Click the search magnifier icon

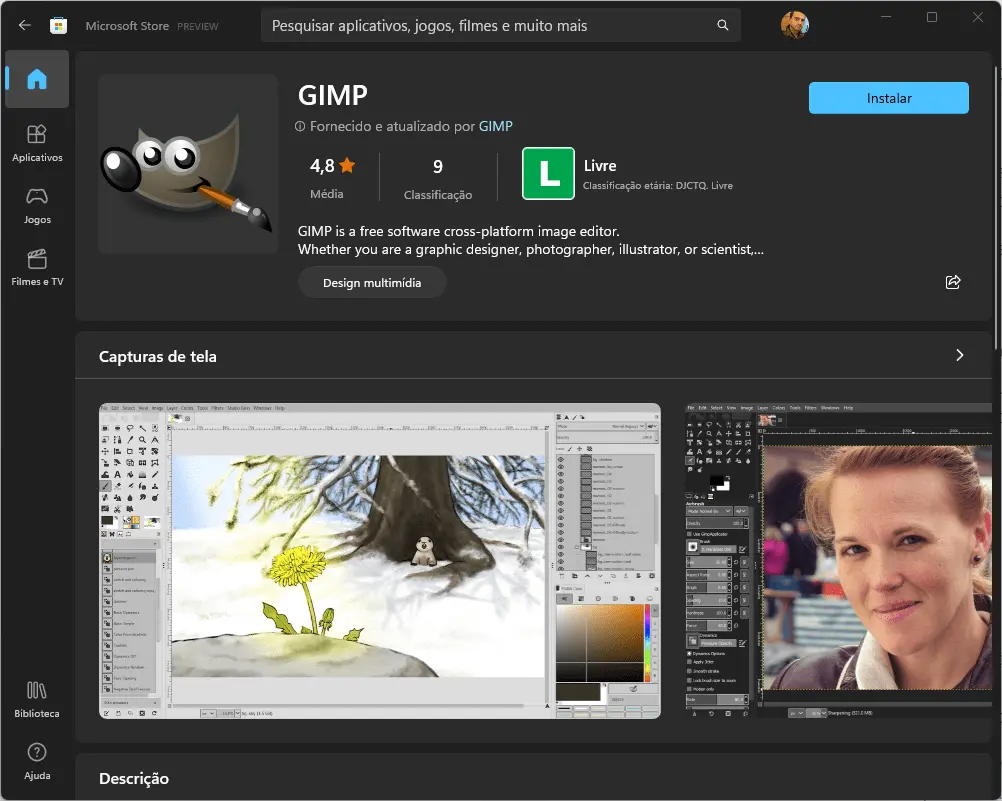click(722, 25)
